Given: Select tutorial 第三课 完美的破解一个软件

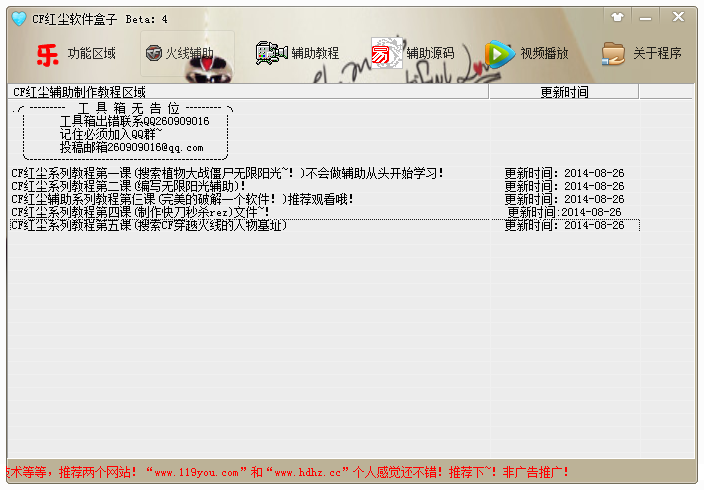Looking at the screenshot, I should coord(182,199).
